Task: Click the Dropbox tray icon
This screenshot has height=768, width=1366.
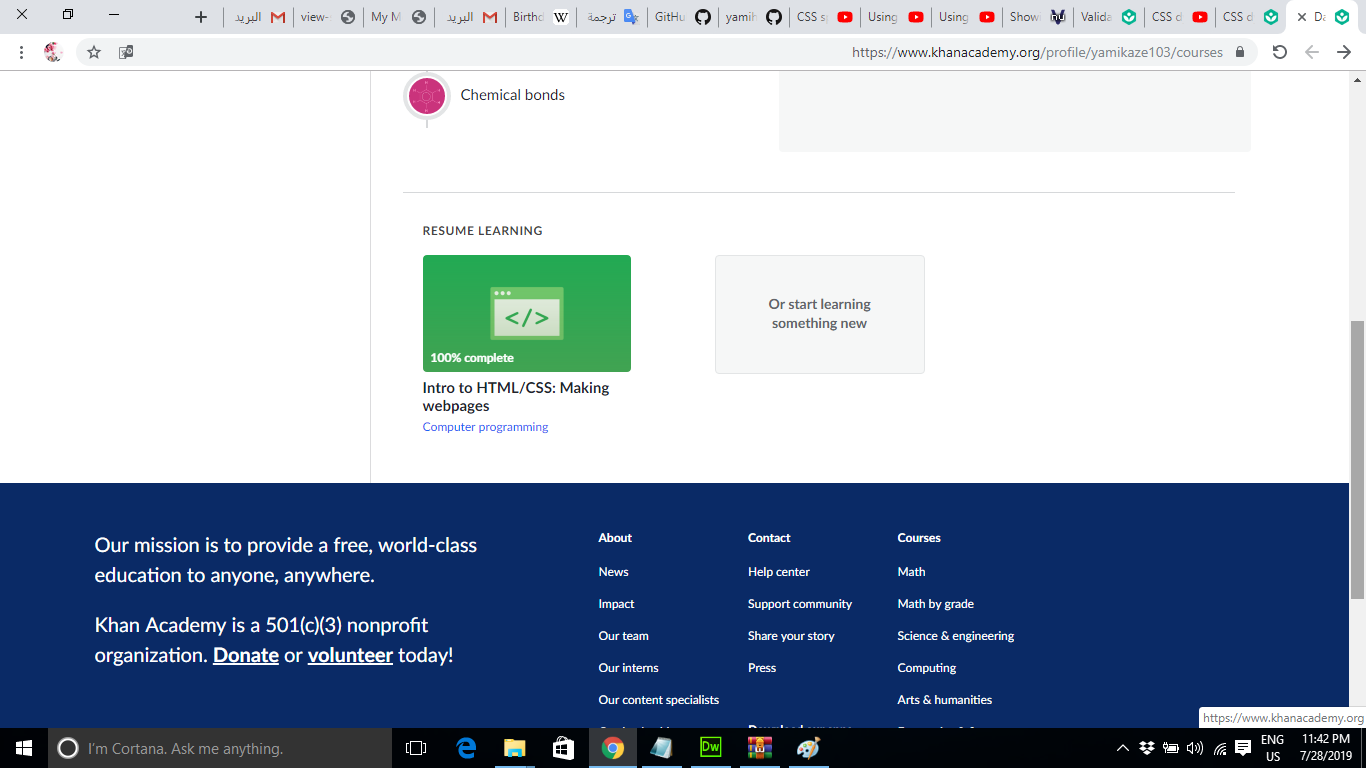Action: tap(1147, 748)
